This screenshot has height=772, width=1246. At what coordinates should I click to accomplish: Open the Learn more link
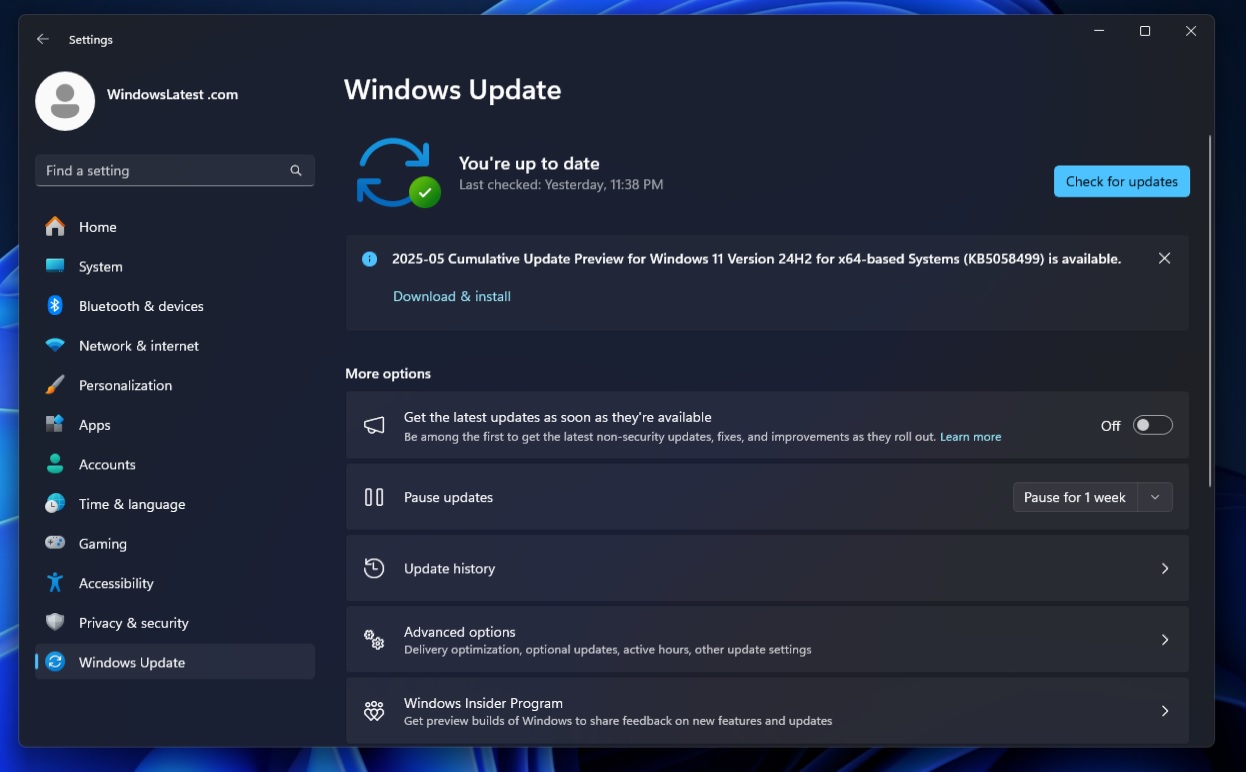(970, 437)
